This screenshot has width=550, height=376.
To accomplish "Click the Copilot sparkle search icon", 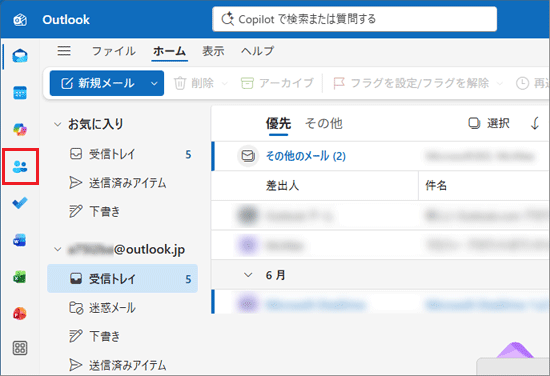I will click(228, 19).
